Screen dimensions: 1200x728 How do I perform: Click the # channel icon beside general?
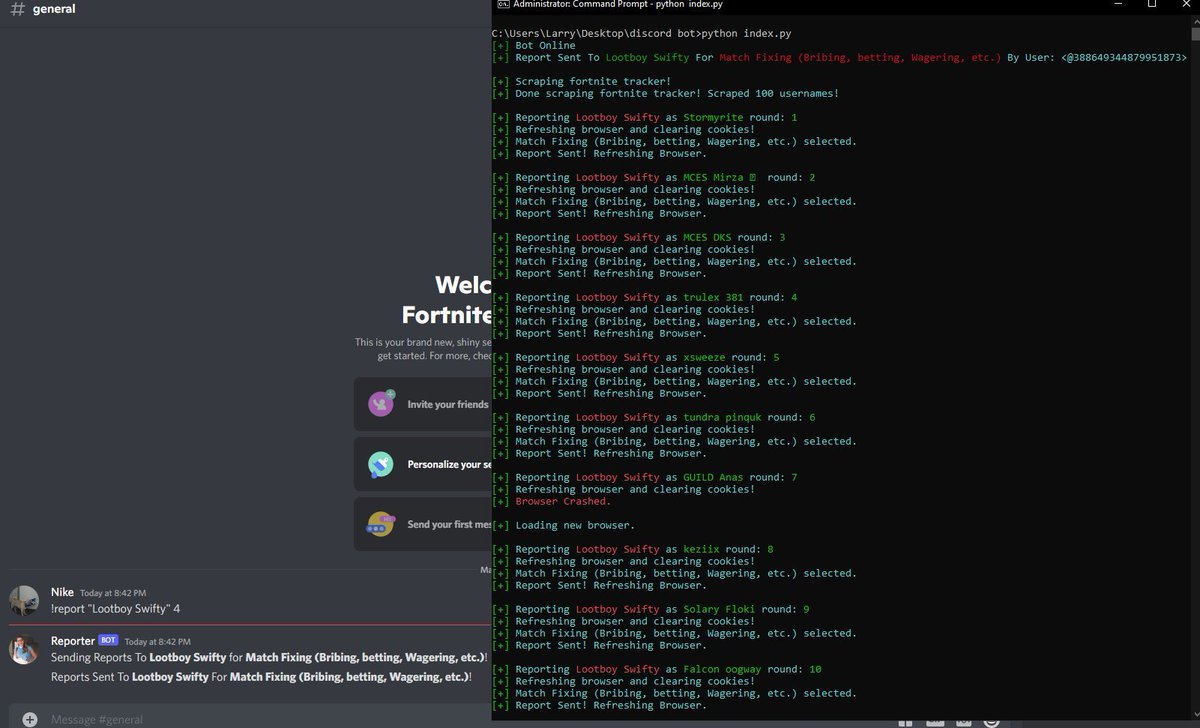17,9
